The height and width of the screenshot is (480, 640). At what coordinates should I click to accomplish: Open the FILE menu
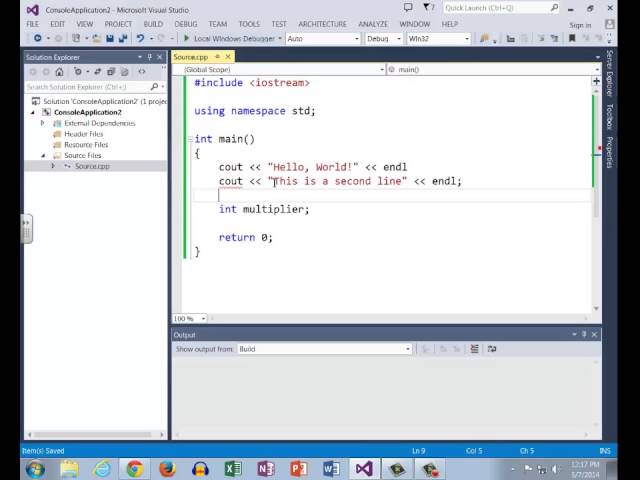click(32, 24)
